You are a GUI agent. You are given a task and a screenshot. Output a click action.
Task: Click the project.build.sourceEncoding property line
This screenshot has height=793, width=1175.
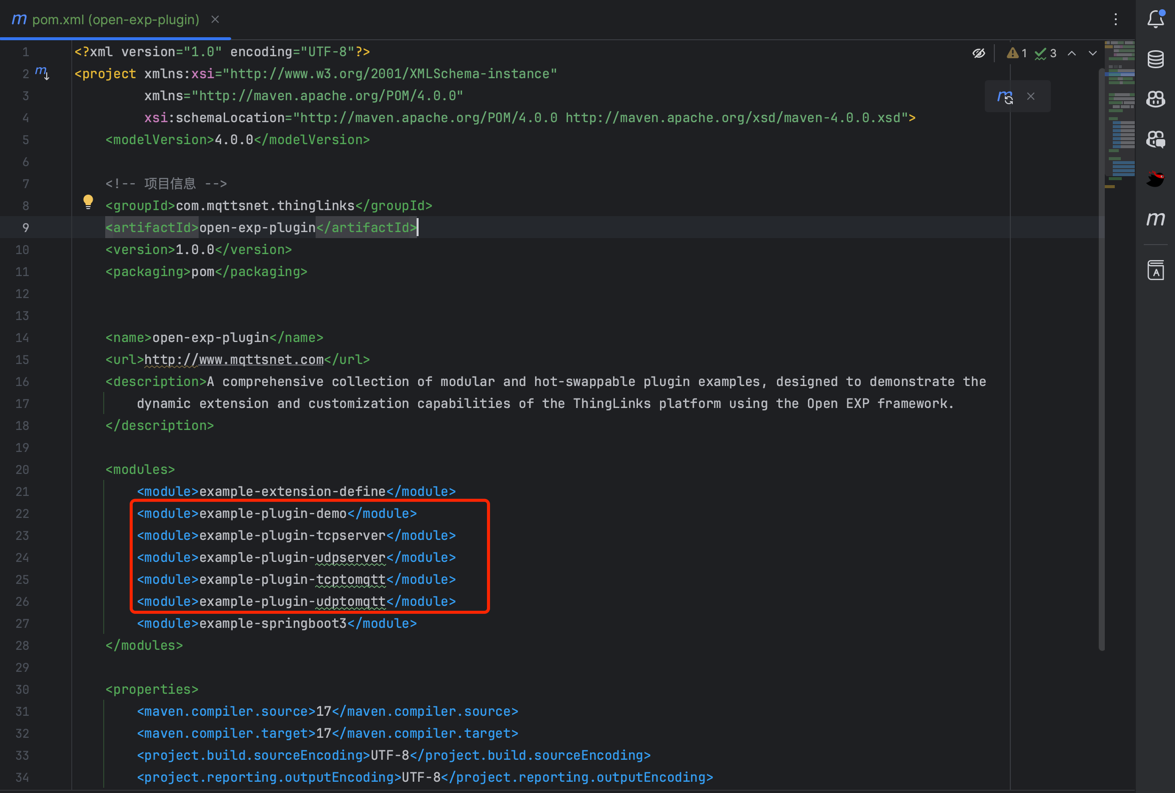pos(393,756)
